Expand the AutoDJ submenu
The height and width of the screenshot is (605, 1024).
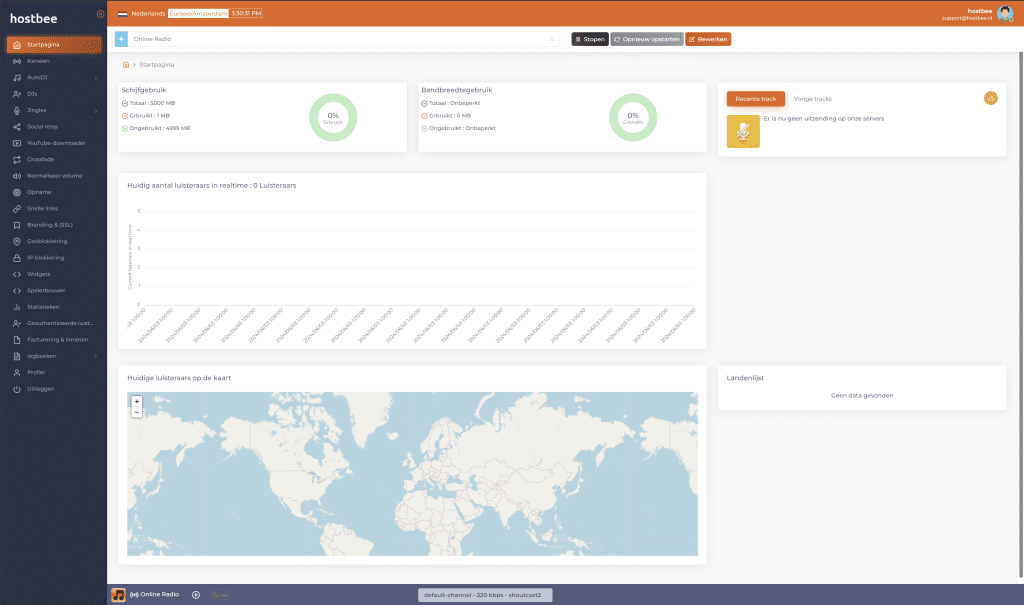(x=96, y=77)
